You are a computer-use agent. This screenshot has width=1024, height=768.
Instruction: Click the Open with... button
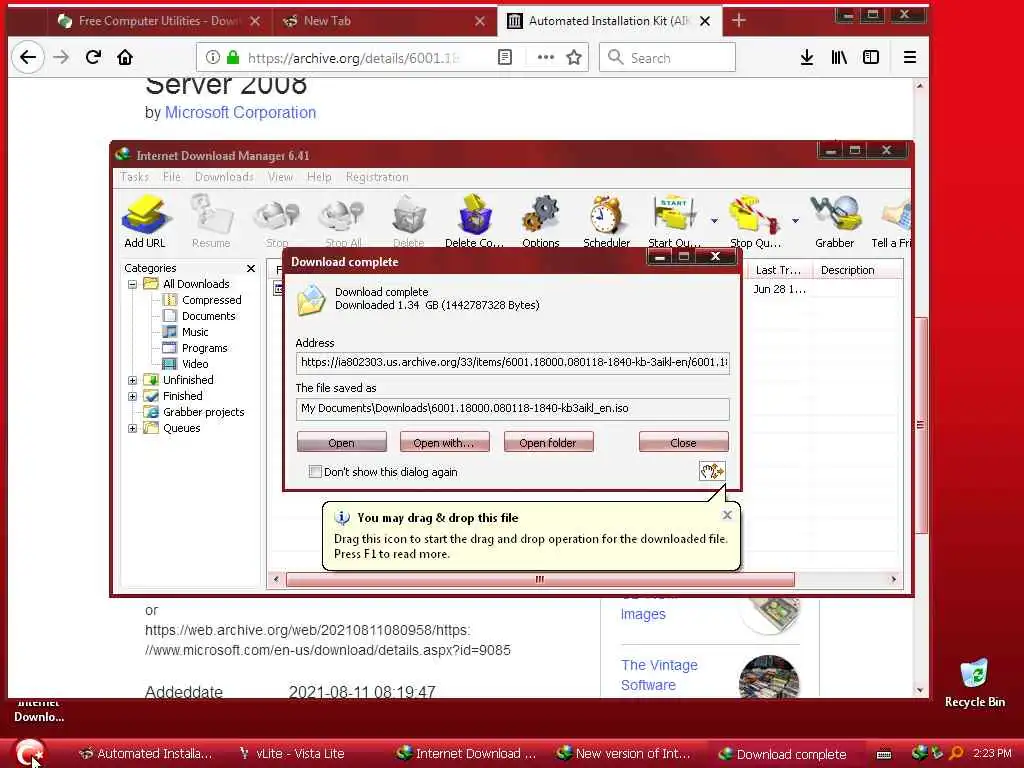click(445, 442)
